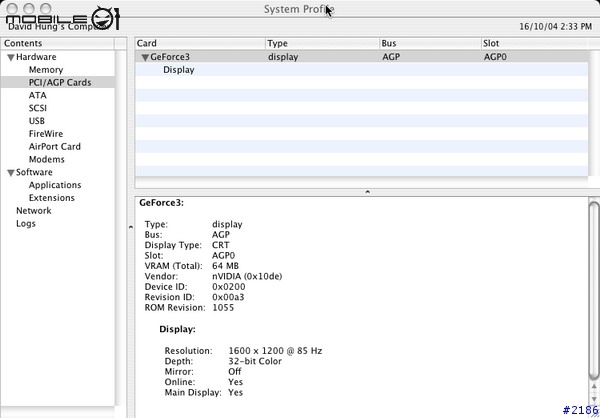
Task: Sort by the Slot column header
Action: 535,43
